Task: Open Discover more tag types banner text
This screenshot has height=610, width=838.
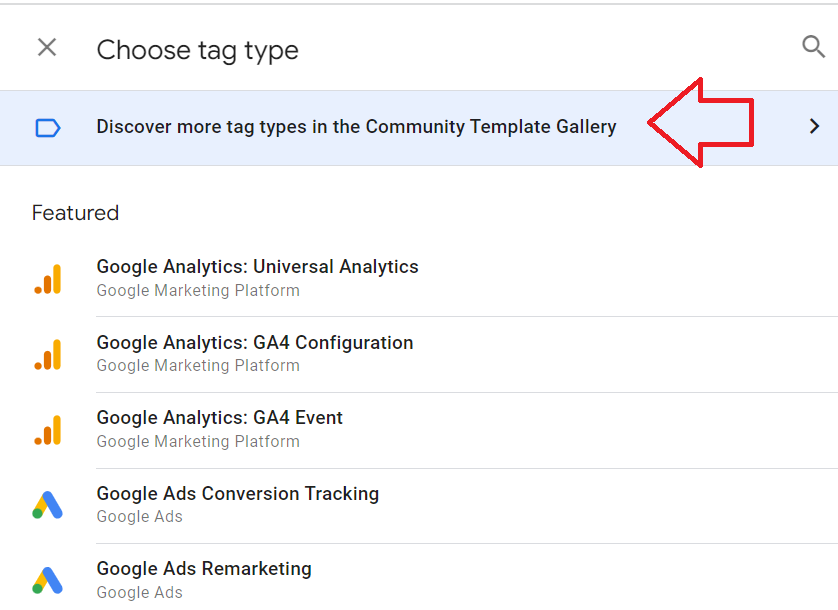Action: pos(356,127)
